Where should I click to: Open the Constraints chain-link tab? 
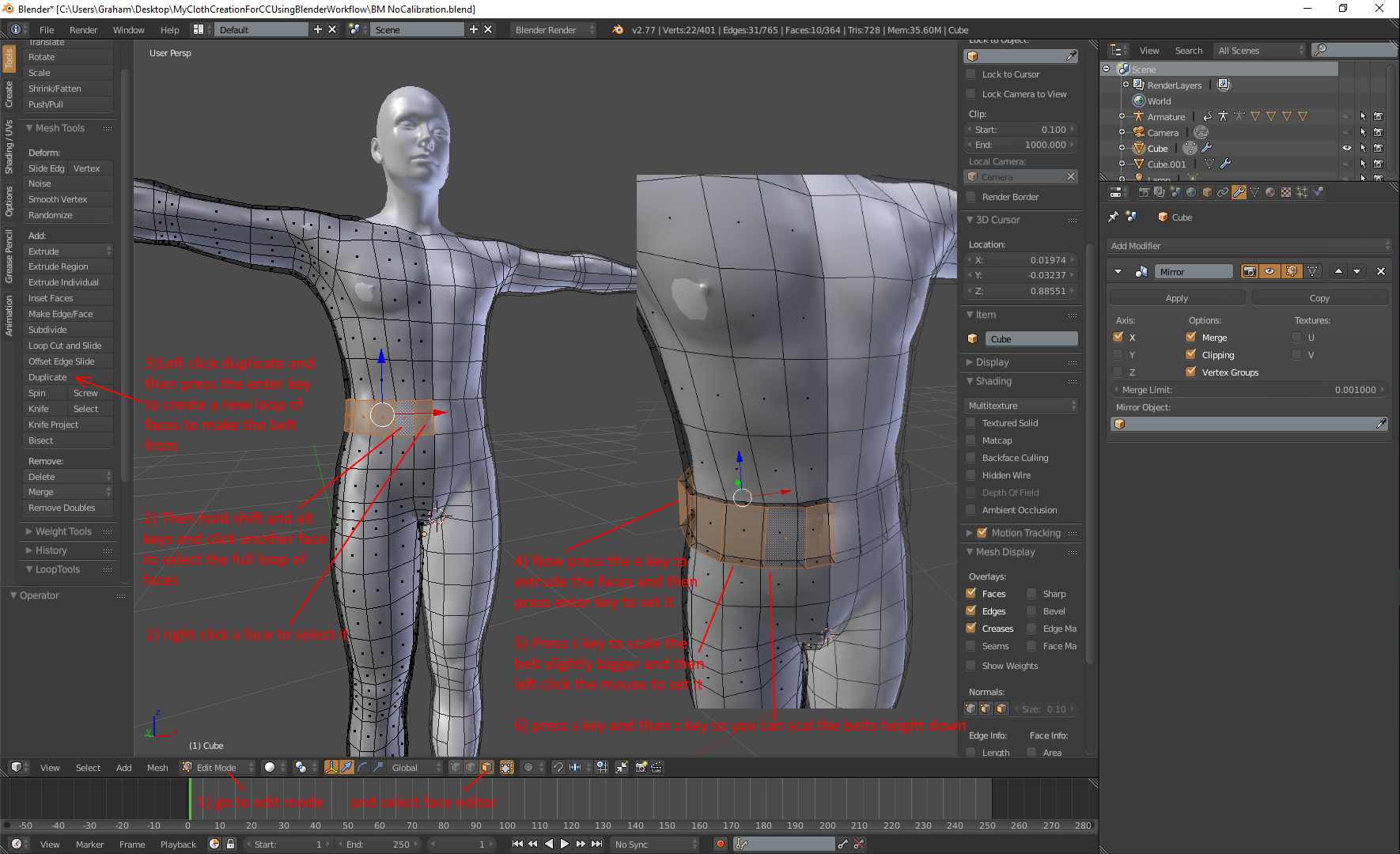[1223, 192]
